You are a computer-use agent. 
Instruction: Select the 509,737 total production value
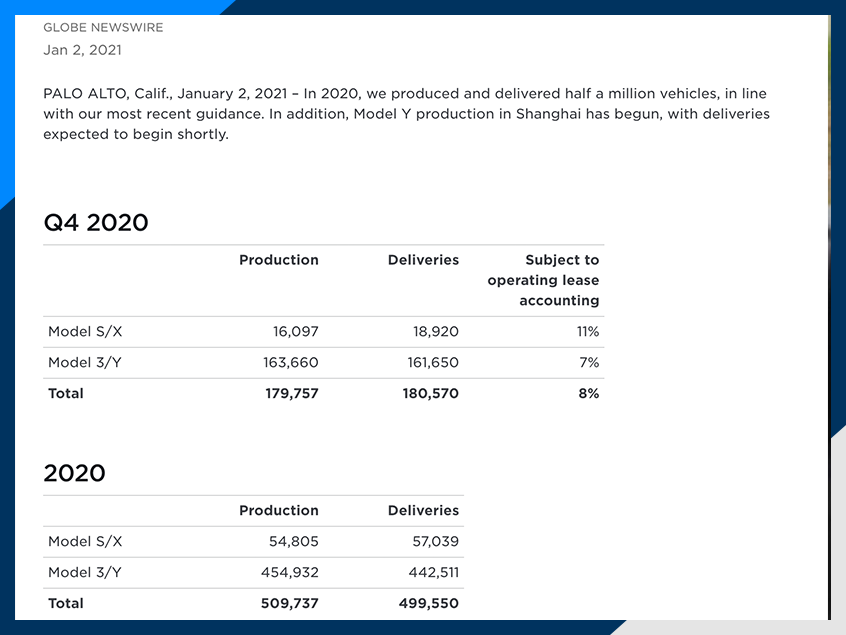pyautogui.click(x=290, y=603)
